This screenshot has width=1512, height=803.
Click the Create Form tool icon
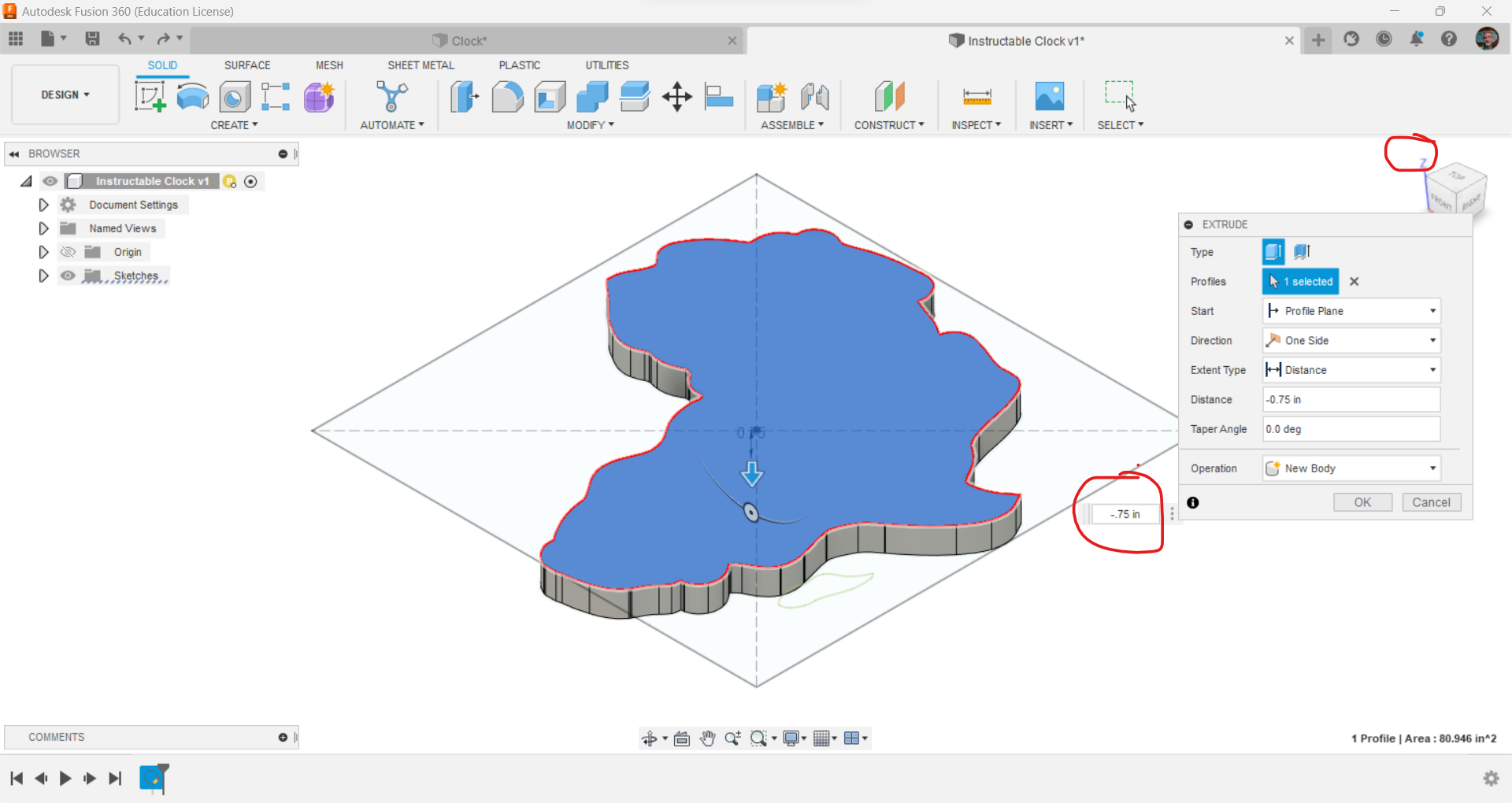[319, 97]
